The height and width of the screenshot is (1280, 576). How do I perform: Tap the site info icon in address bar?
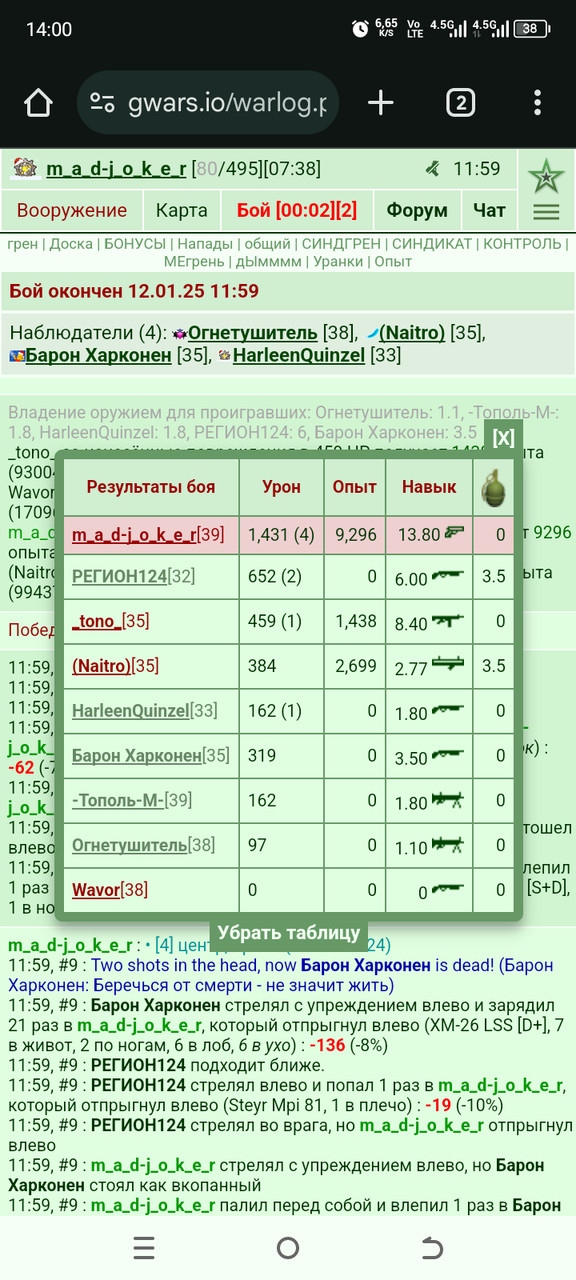coord(102,102)
